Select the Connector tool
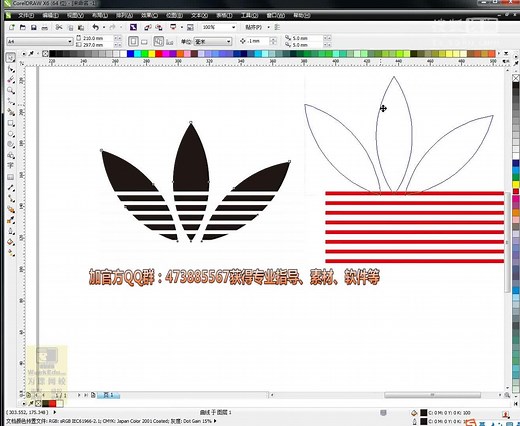The height and width of the screenshot is (426, 520). pos(11,199)
